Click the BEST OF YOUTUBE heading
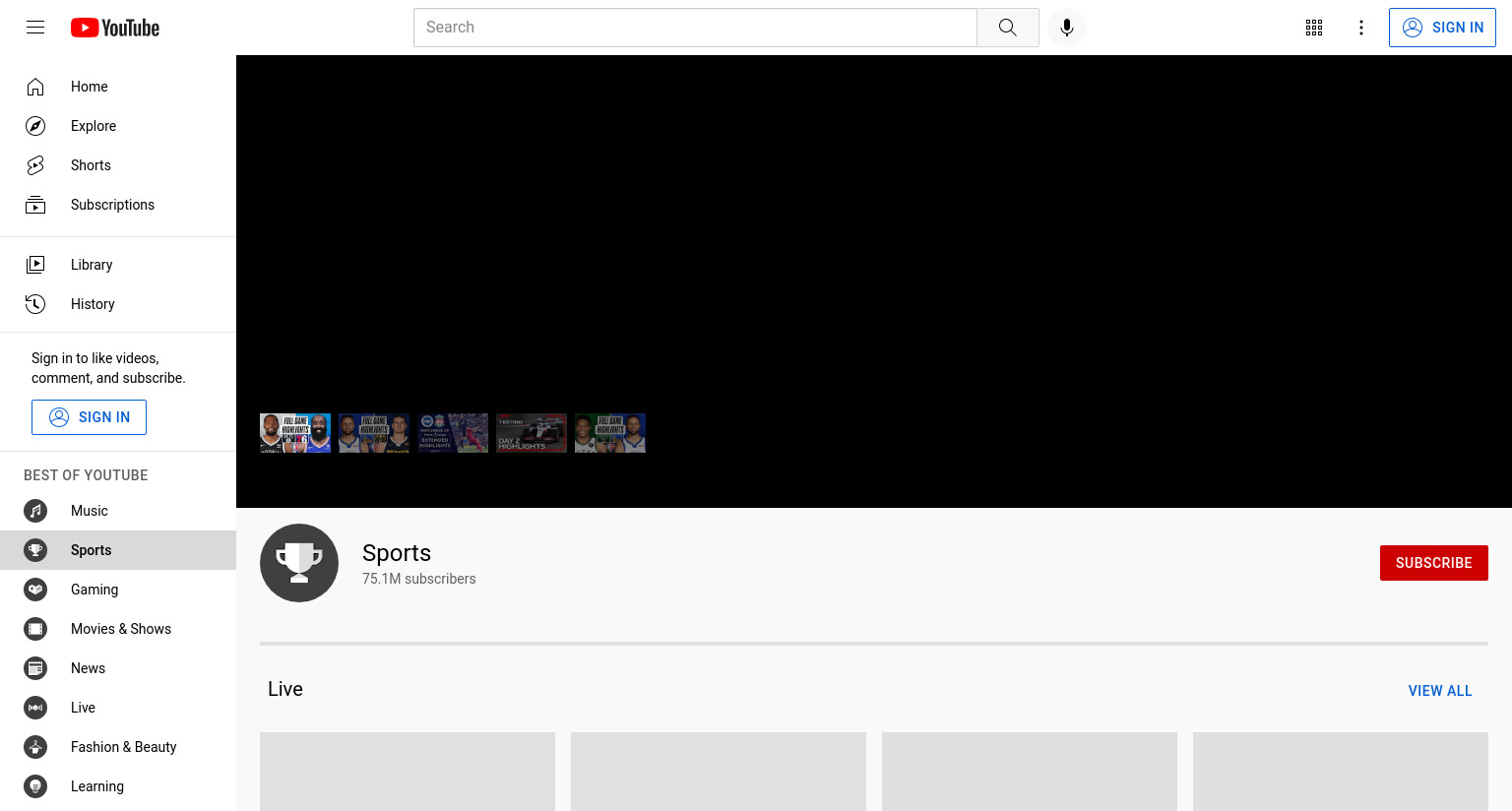The height and width of the screenshot is (811, 1512). pos(86,475)
